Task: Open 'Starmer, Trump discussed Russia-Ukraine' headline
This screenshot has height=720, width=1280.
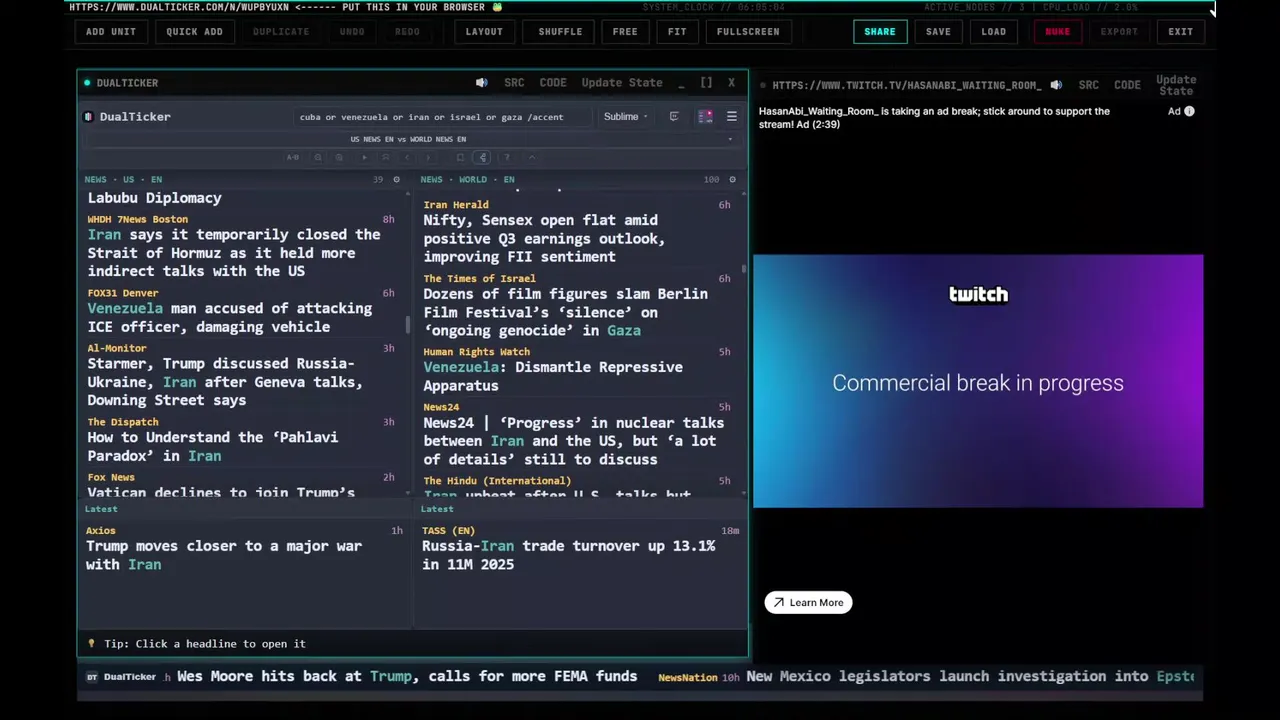Action: point(225,382)
